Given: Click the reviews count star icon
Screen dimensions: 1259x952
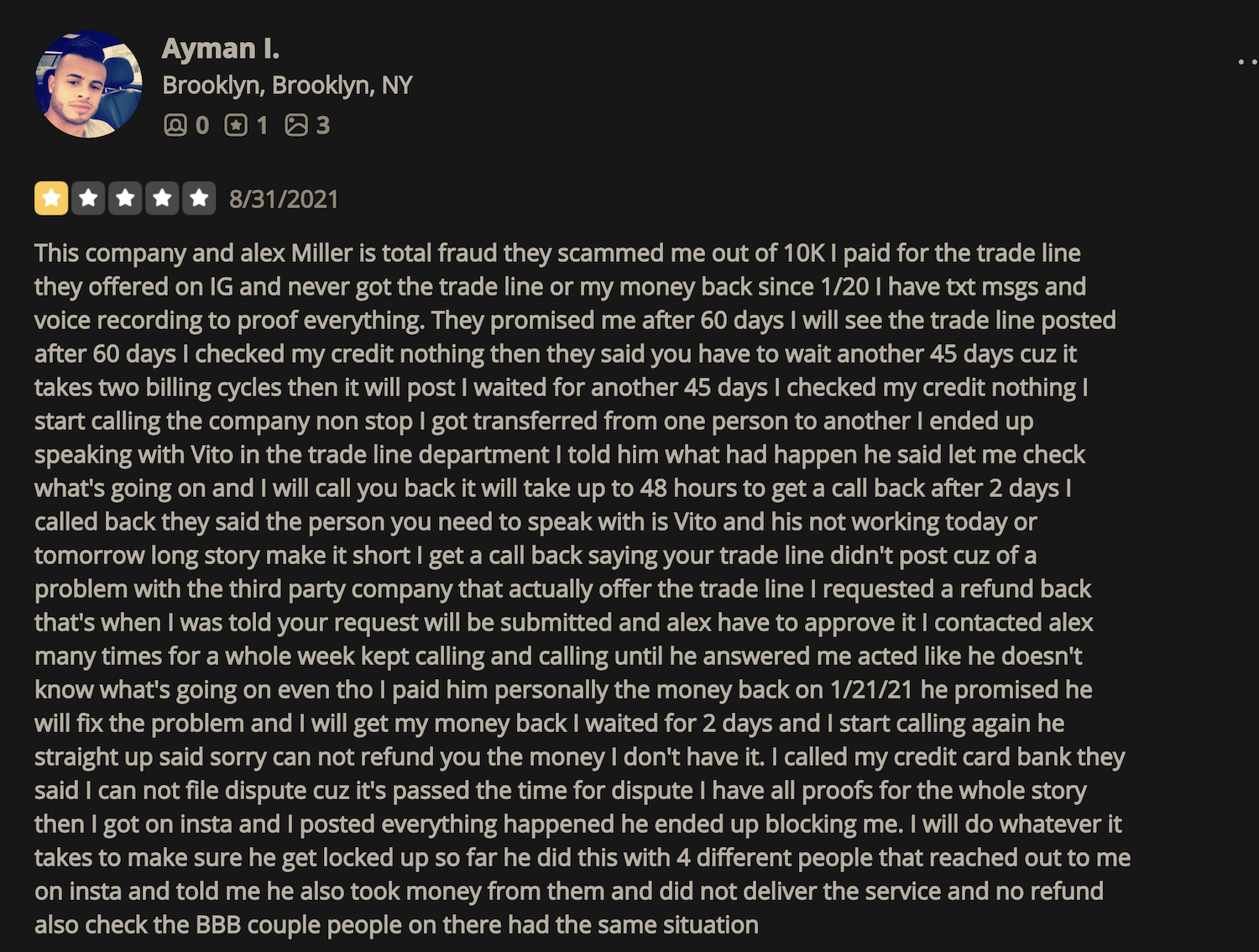Looking at the screenshot, I should click(x=236, y=125).
